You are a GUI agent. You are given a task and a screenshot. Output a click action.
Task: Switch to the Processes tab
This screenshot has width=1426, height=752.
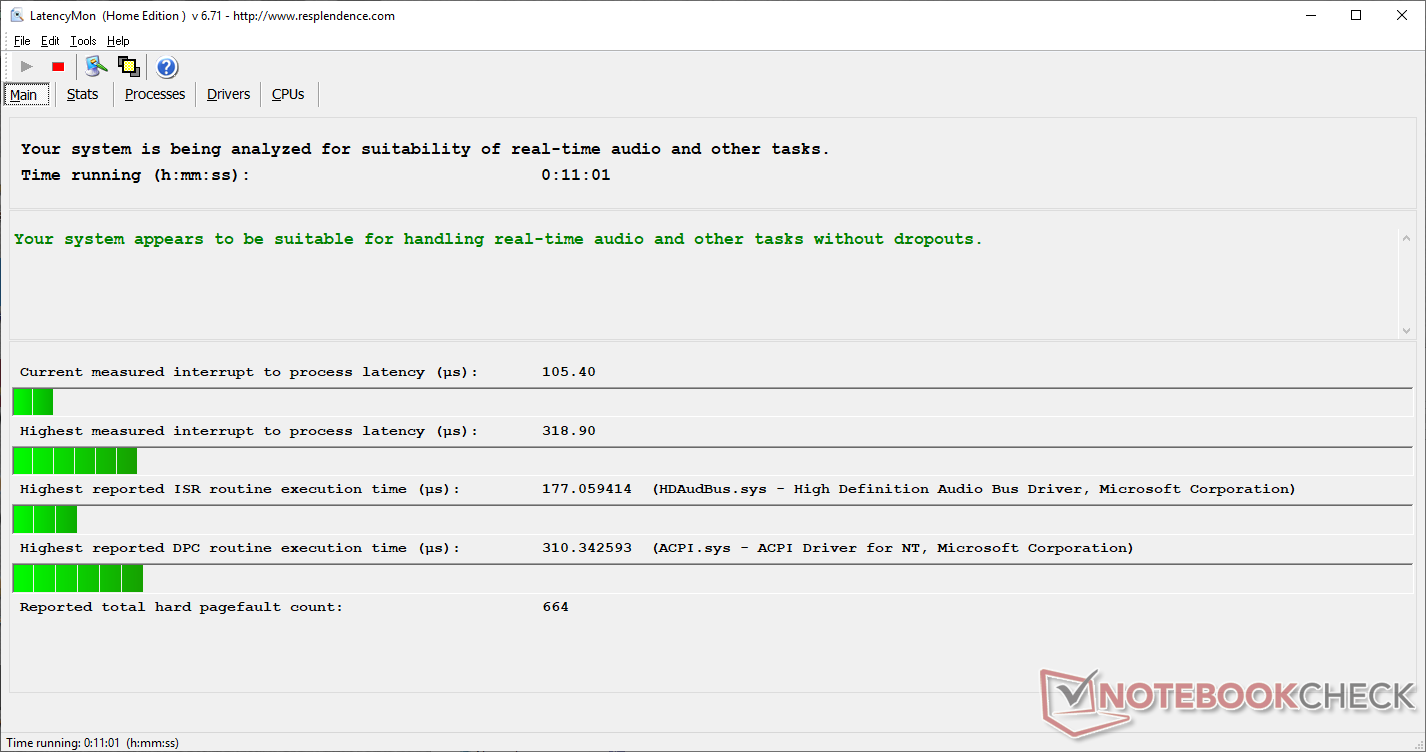pos(155,94)
